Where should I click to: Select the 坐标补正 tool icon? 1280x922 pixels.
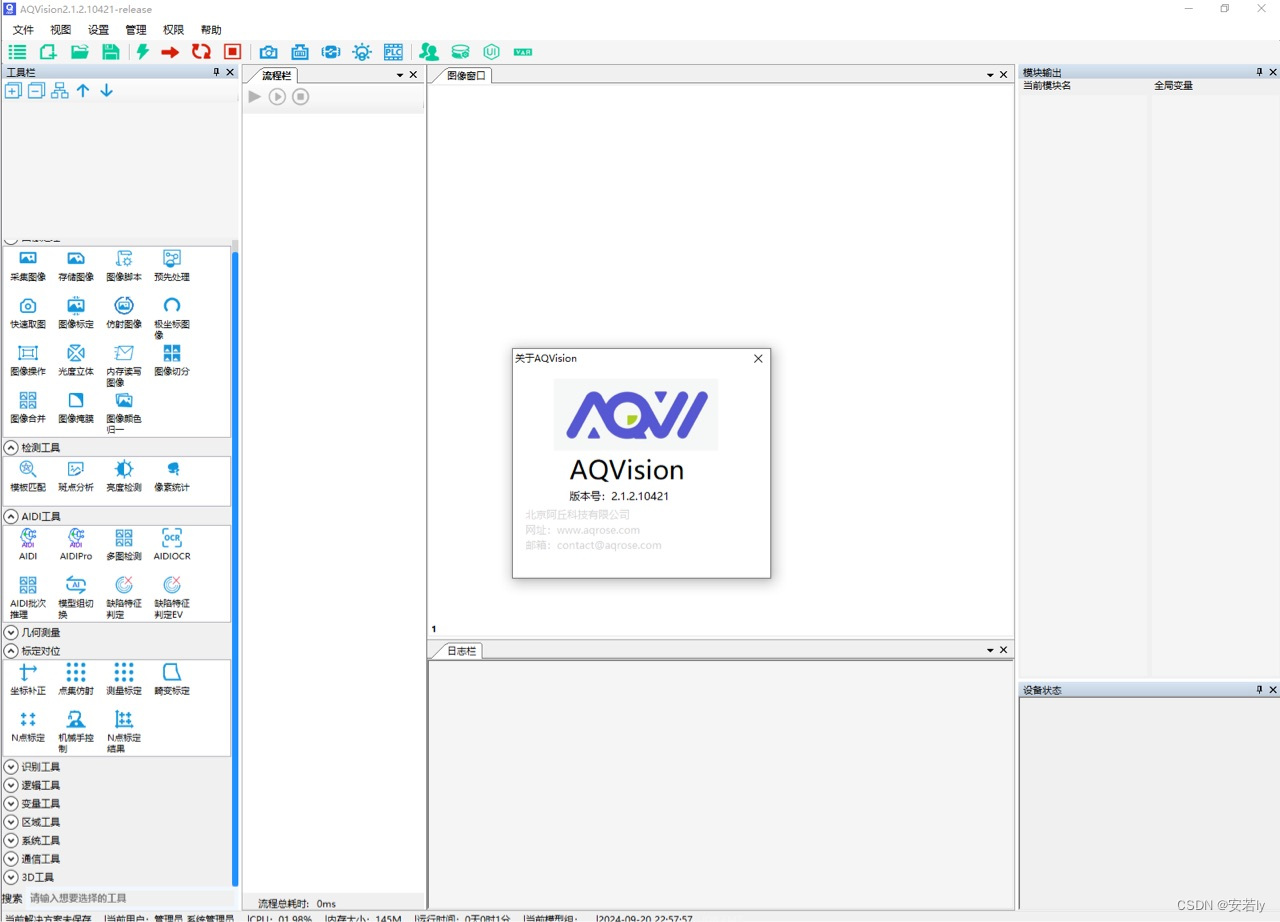(x=28, y=672)
